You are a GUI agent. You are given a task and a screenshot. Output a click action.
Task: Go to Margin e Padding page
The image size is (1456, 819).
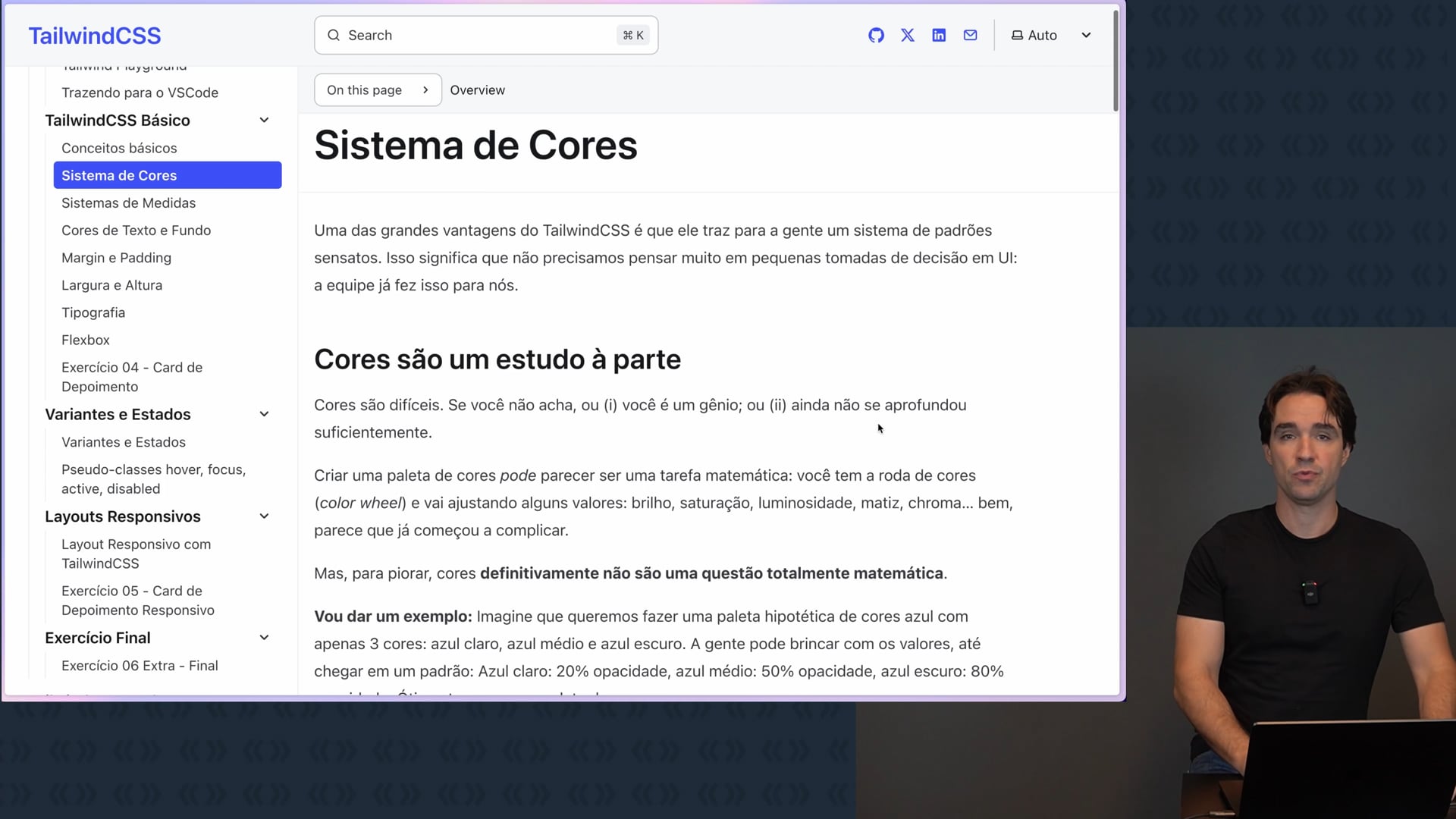point(116,258)
